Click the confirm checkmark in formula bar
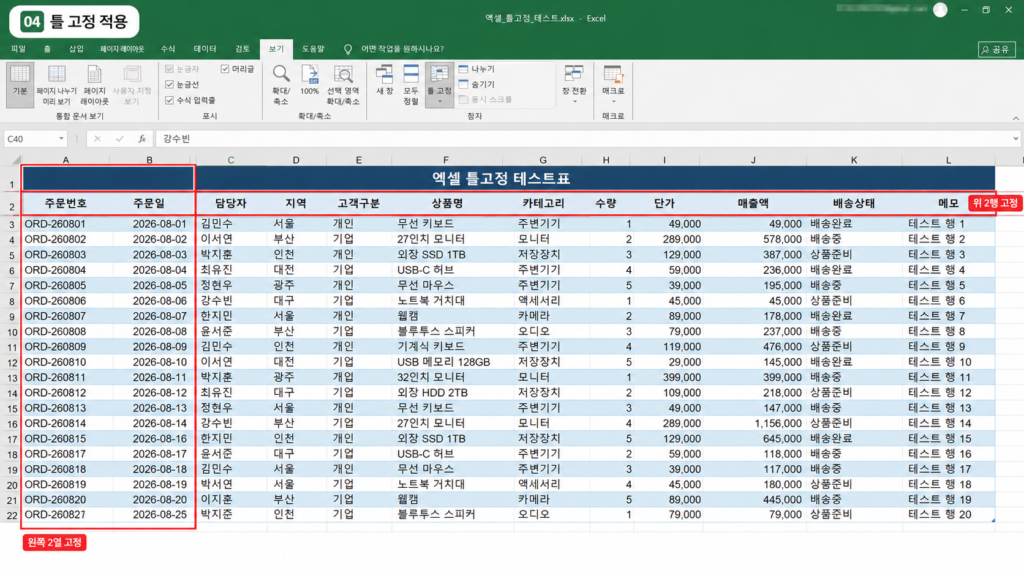 pyautogui.click(x=120, y=138)
